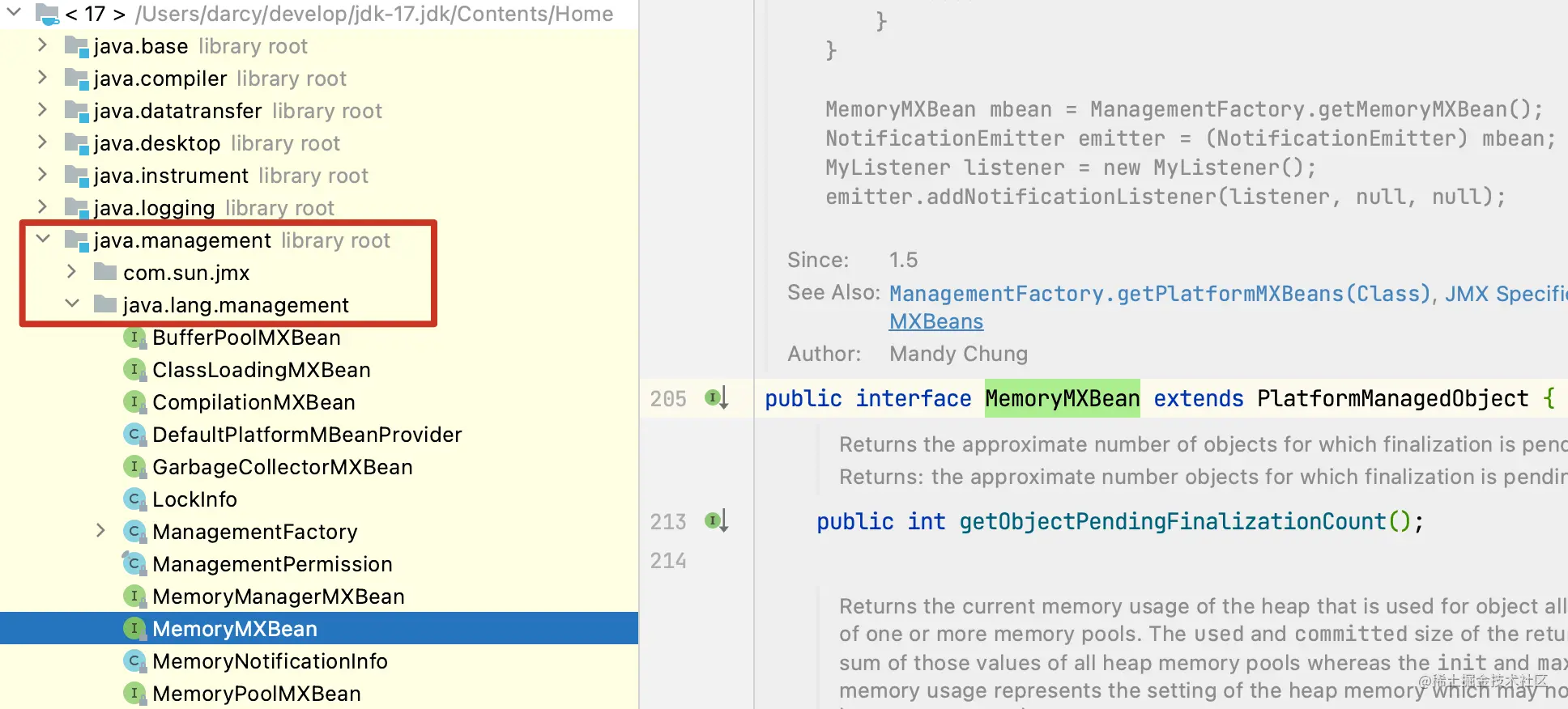Select BufferPoolMXBean in the tree

pyautogui.click(x=246, y=338)
